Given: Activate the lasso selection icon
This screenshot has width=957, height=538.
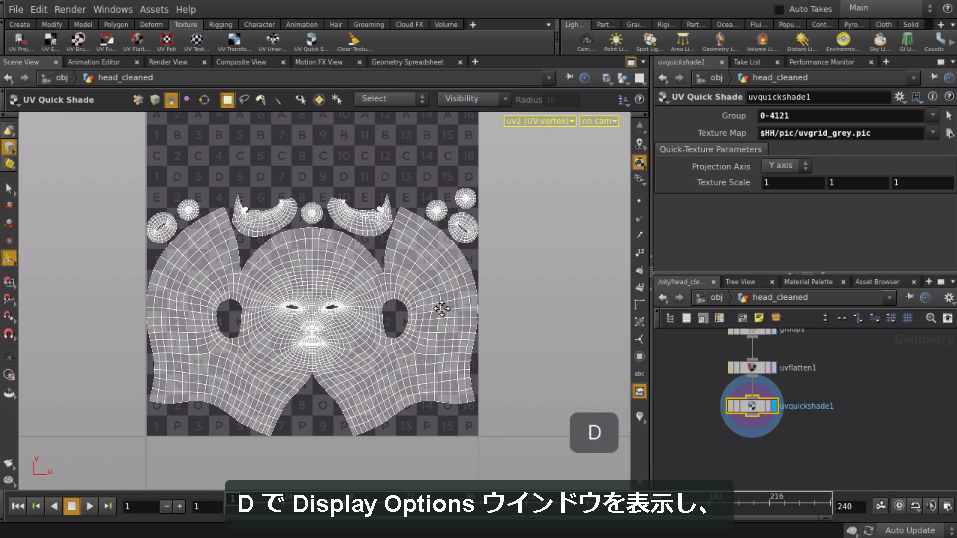Looking at the screenshot, I should [244, 100].
